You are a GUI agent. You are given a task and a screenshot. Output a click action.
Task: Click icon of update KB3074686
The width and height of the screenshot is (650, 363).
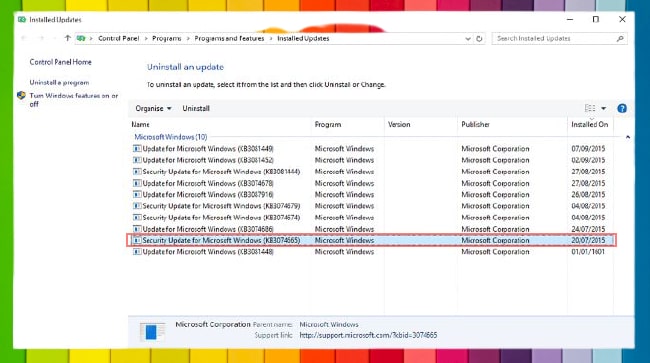[x=137, y=229]
